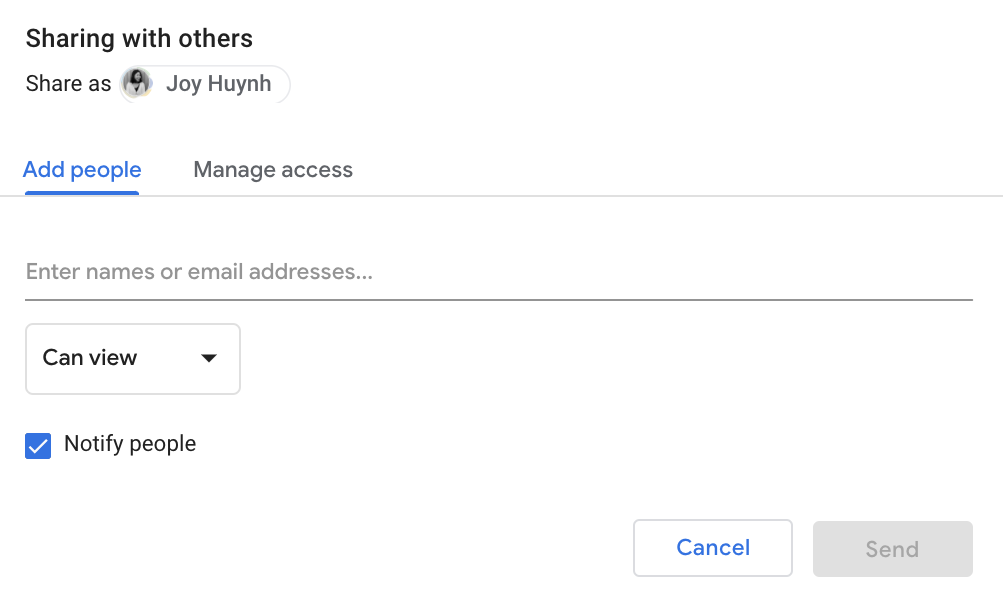Click the Sharing with others heading
Viewport: 1003px width, 595px height.
[139, 39]
